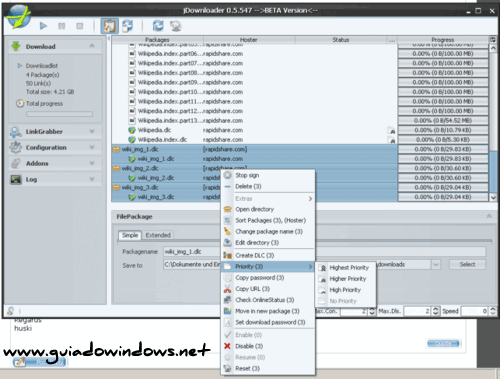Screen dimensions: 500x379
Task: Toggle the clipboard monitoring icon
Action: pos(110,26)
